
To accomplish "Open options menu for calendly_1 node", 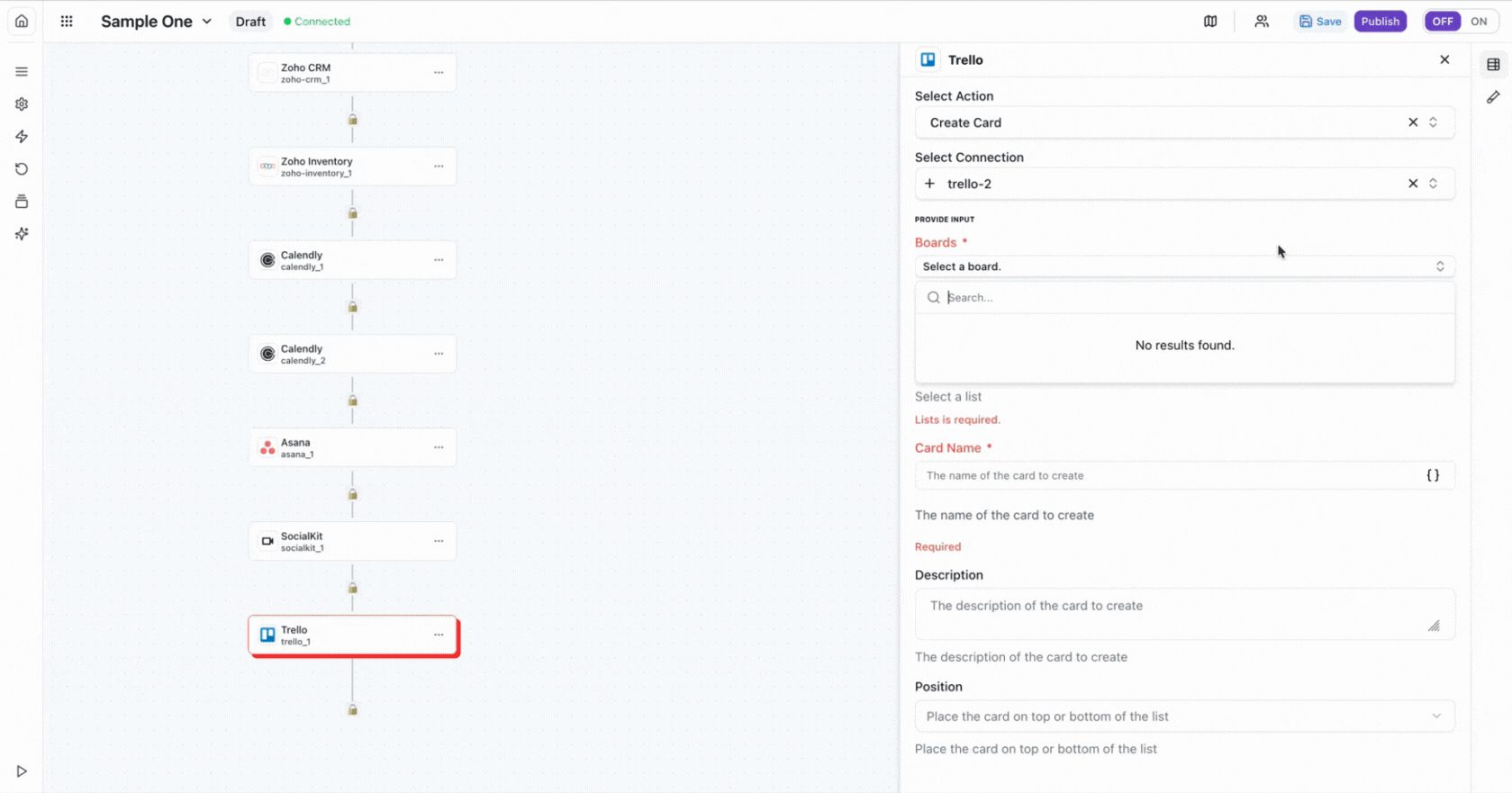I will click(x=439, y=260).
